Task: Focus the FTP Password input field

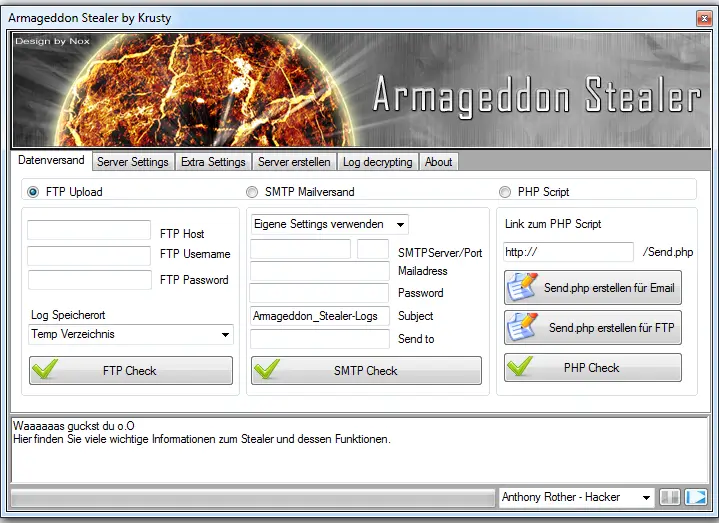Action: click(x=90, y=280)
